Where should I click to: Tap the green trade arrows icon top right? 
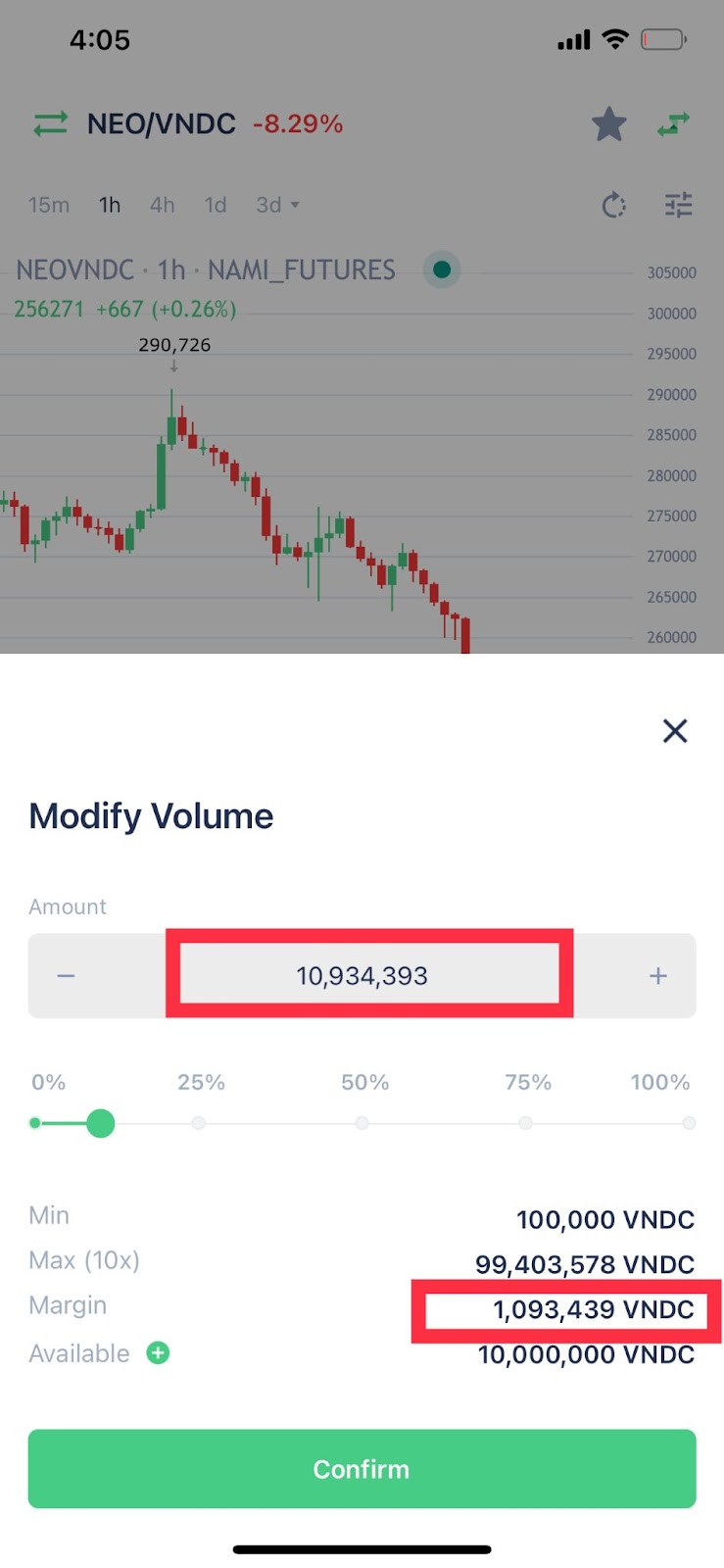(673, 124)
